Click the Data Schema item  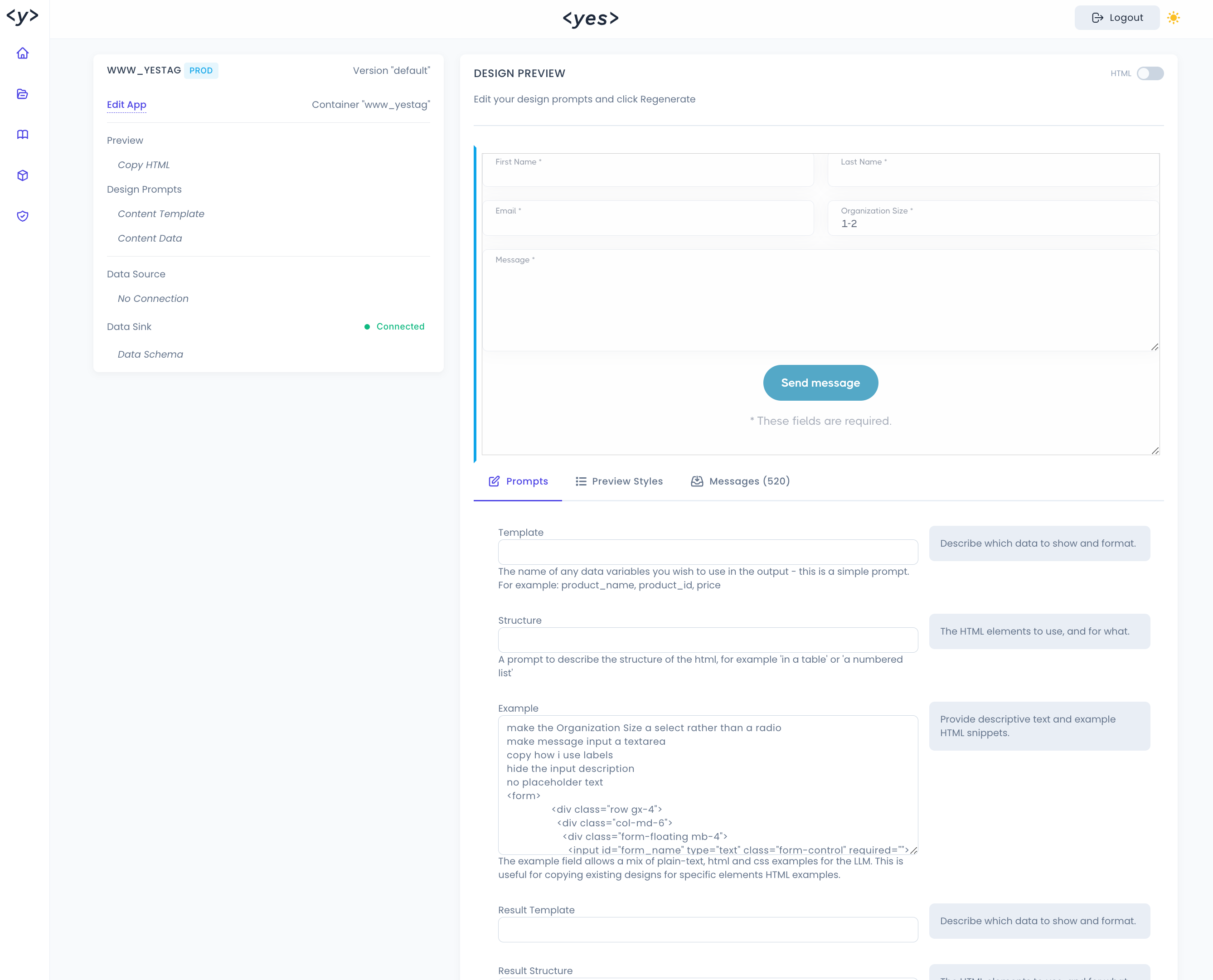(150, 354)
